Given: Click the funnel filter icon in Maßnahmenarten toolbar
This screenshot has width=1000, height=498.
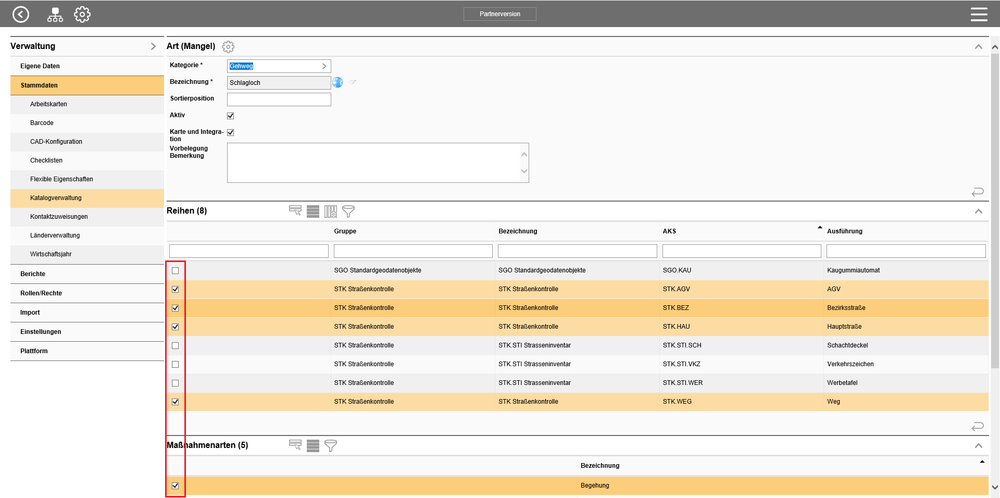Looking at the screenshot, I should point(330,445).
